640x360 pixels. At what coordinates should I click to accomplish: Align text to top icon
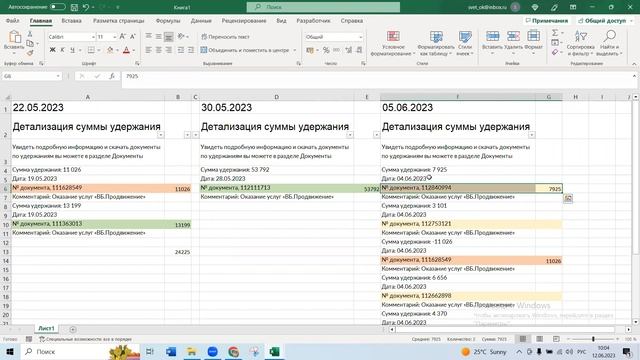[x=149, y=37]
